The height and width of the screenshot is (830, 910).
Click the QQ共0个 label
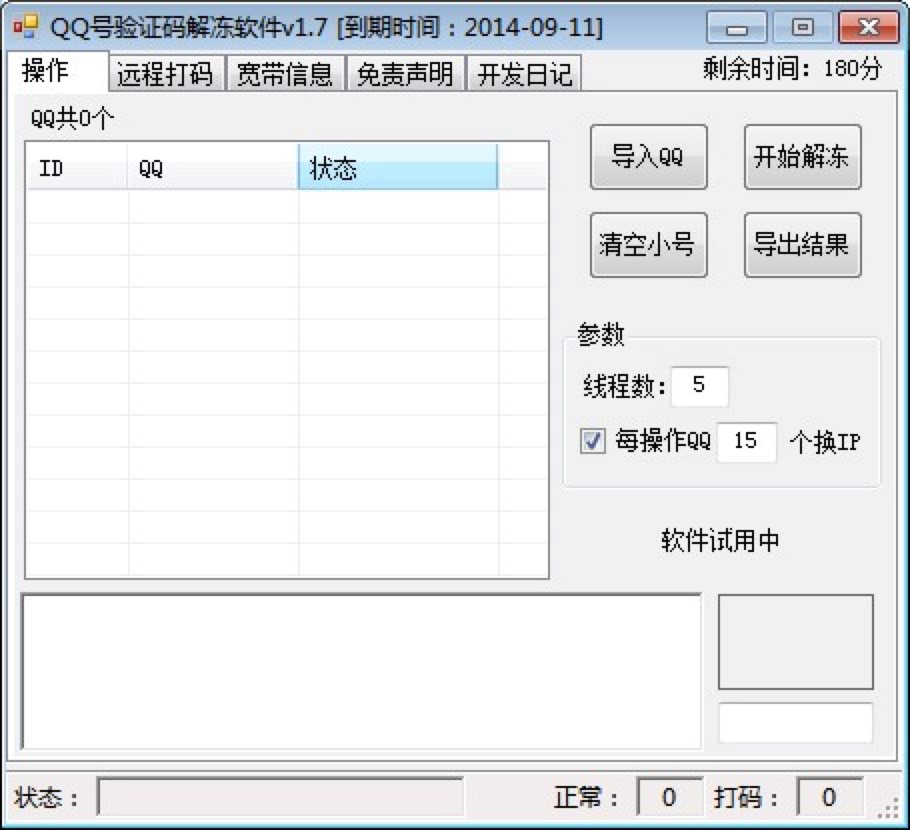(73, 119)
